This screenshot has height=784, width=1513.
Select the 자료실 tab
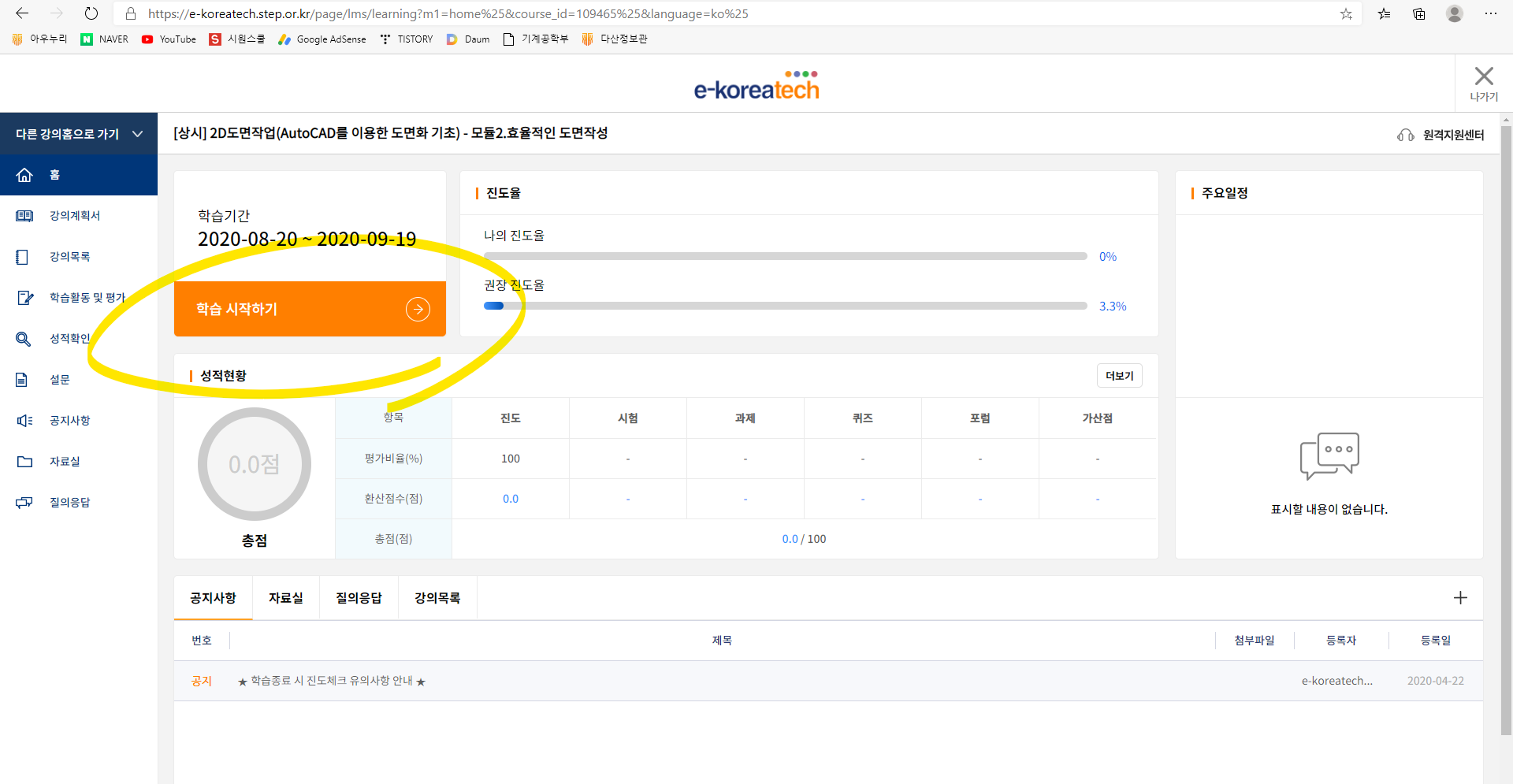(285, 598)
